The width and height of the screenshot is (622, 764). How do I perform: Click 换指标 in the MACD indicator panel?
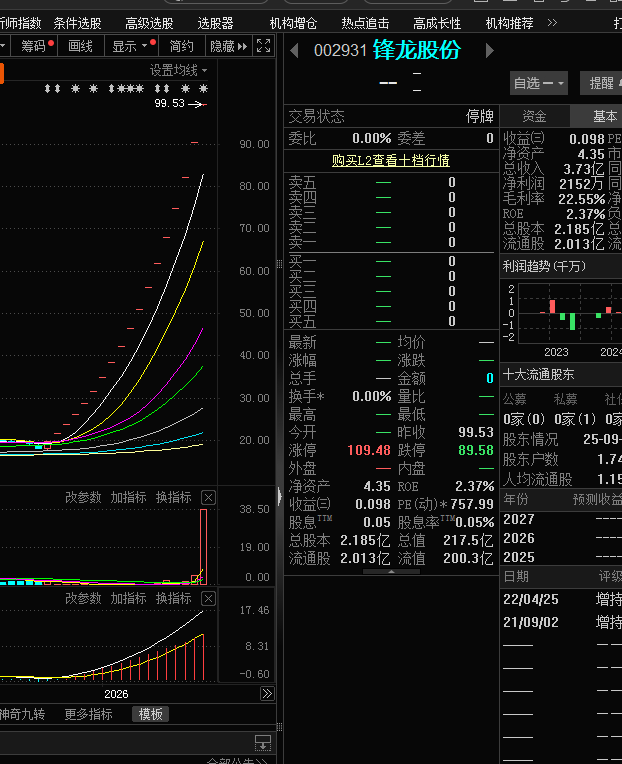pos(173,598)
